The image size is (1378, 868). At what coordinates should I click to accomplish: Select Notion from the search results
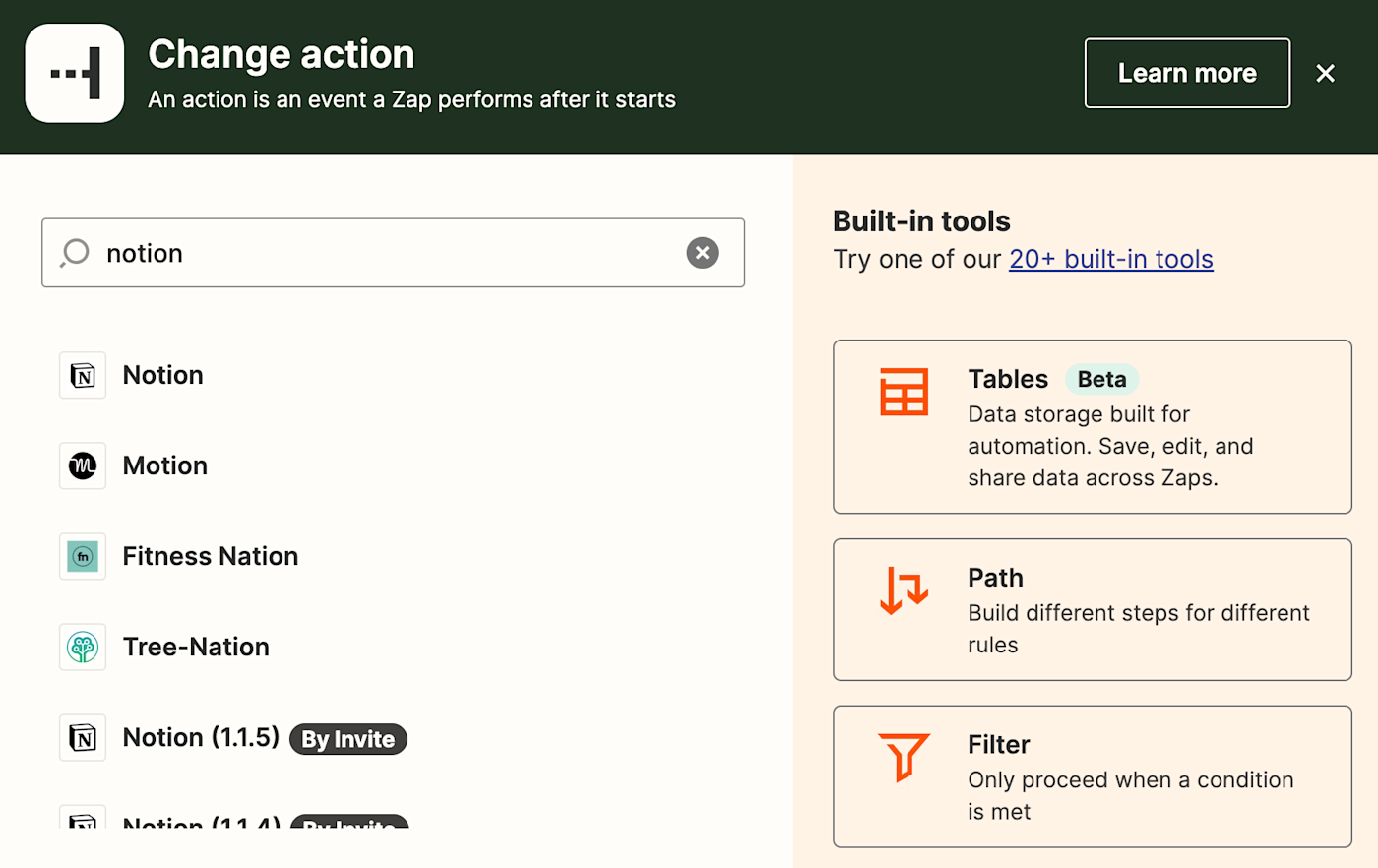tap(163, 376)
